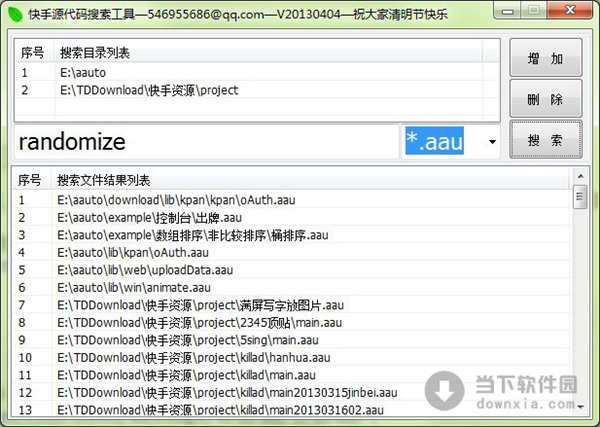This screenshot has width=600, height=427.
Task: Select result animate.aau
Action: tap(140, 287)
